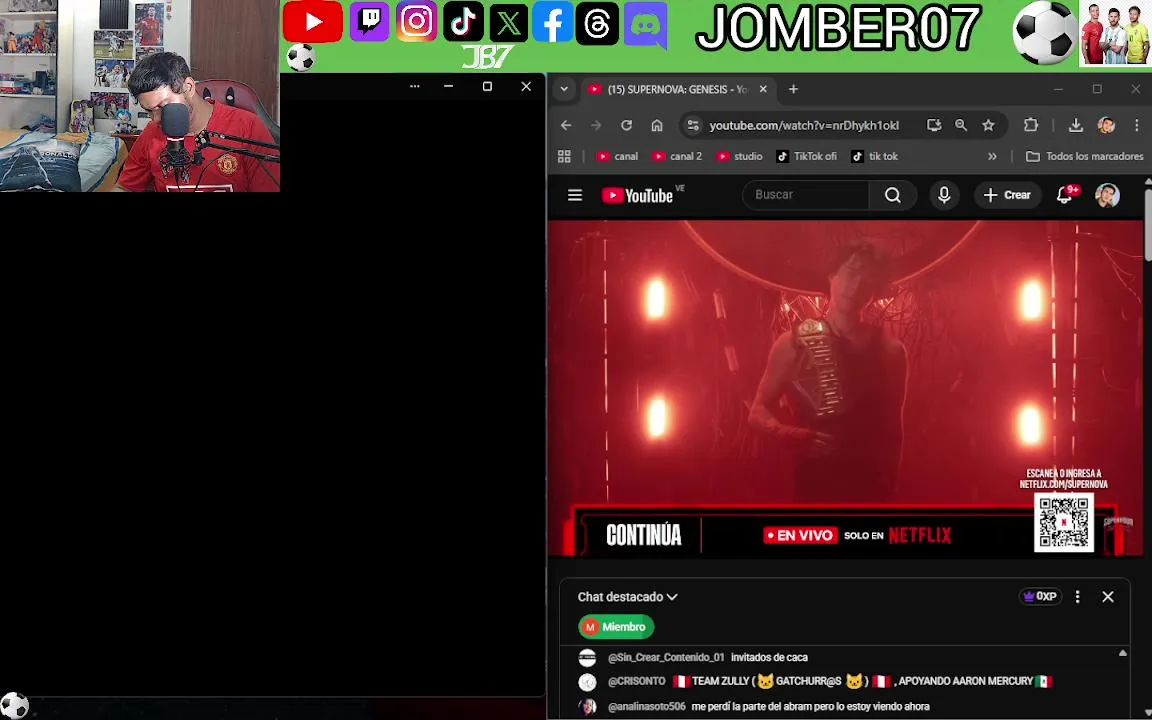Screen dimensions: 1152x720
Task: Open the 'studio' bookmark
Action: coord(740,156)
